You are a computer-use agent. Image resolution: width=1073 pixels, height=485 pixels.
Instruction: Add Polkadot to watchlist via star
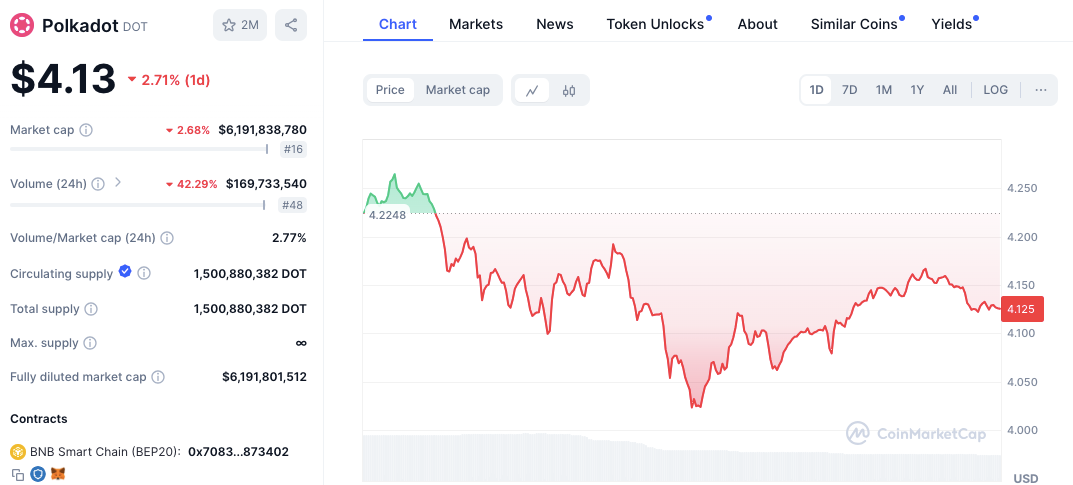click(x=239, y=25)
